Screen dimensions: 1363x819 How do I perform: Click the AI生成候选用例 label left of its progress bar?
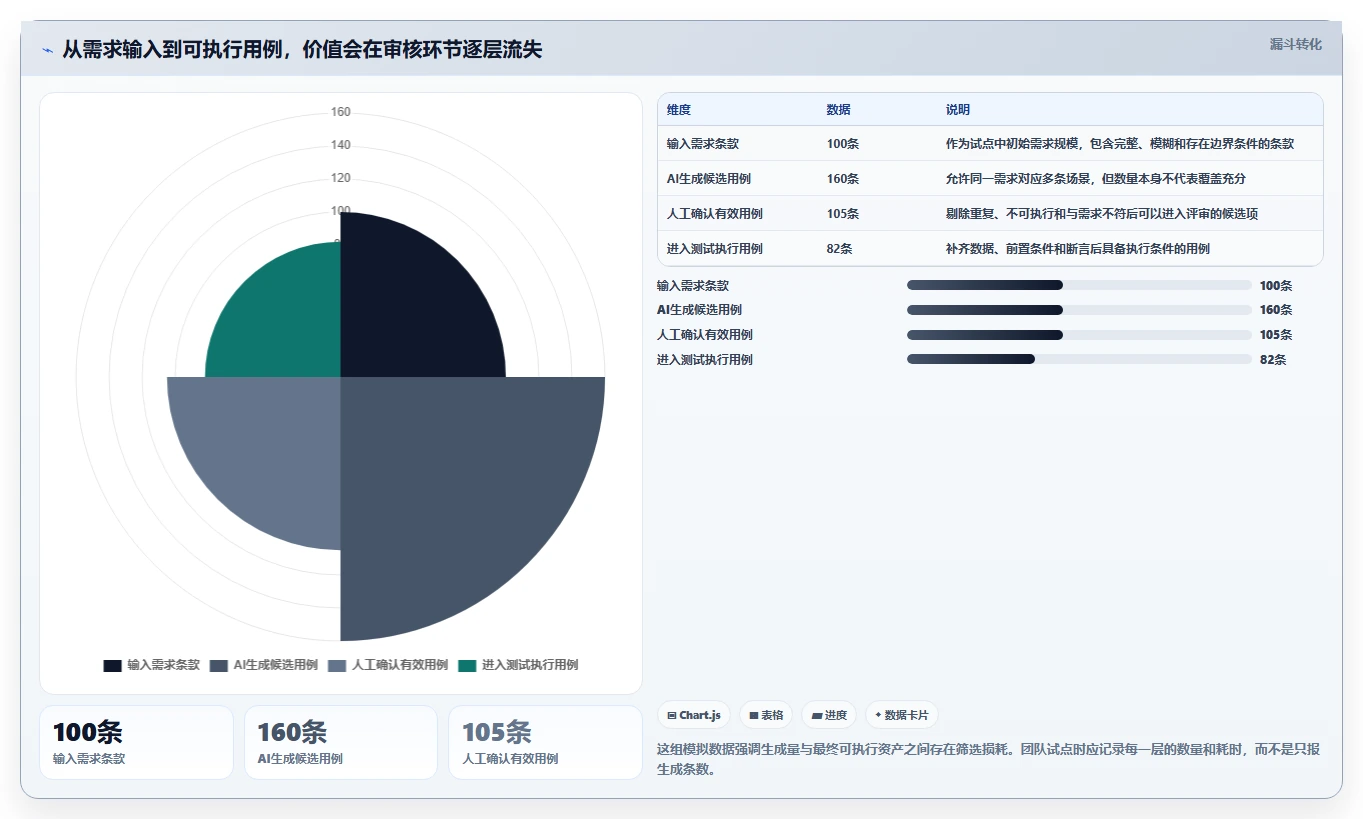pos(699,310)
